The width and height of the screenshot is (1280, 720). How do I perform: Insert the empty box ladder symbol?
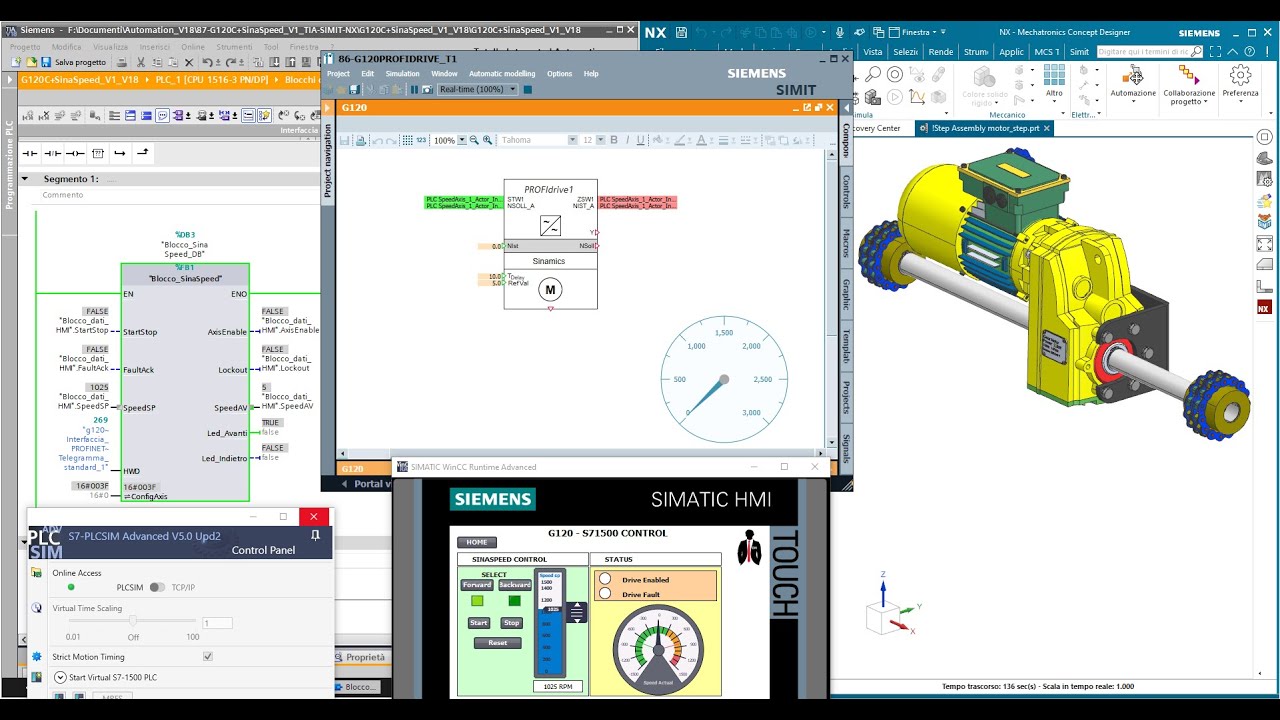(x=97, y=153)
